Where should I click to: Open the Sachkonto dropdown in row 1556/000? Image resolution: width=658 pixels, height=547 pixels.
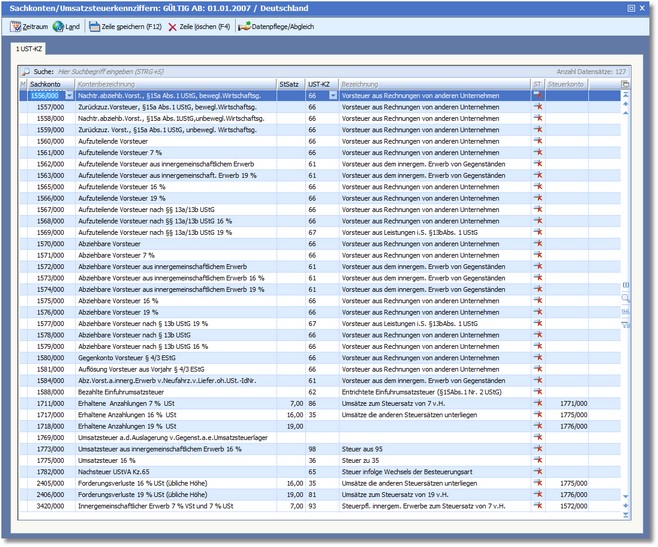tap(71, 95)
